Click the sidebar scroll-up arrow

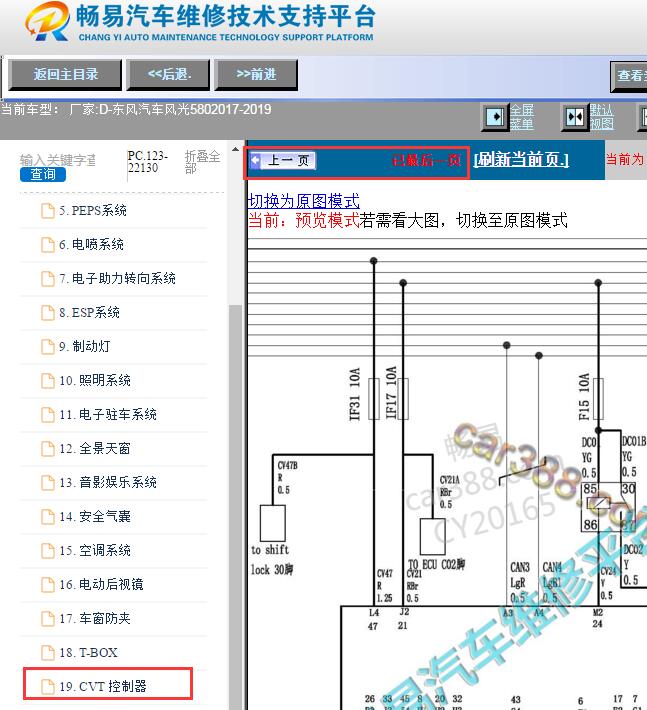235,149
